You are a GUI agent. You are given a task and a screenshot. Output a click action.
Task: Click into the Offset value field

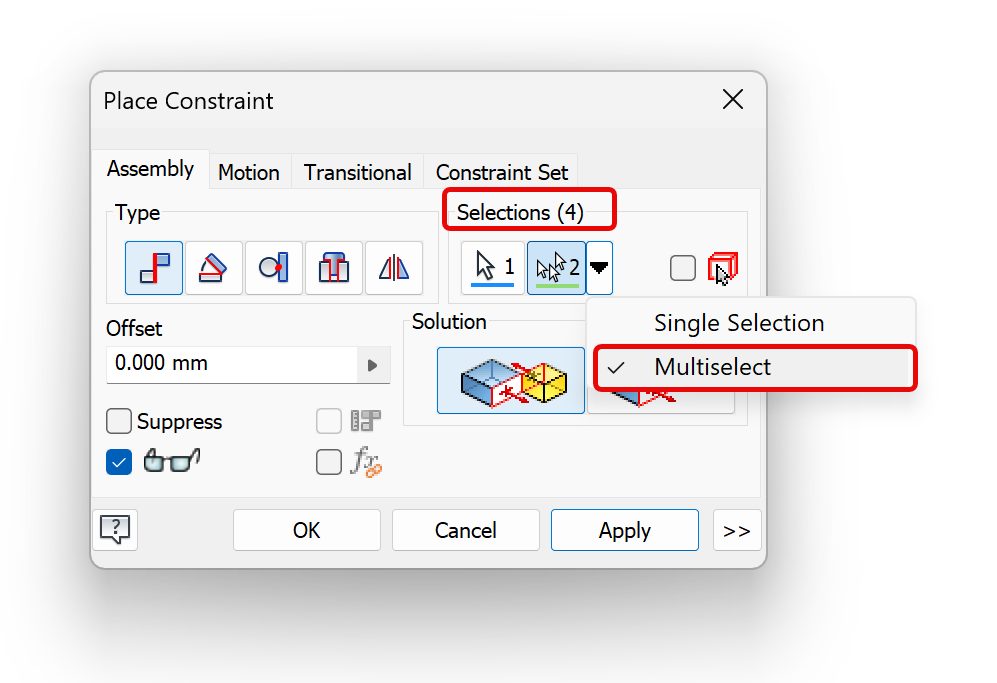point(230,364)
